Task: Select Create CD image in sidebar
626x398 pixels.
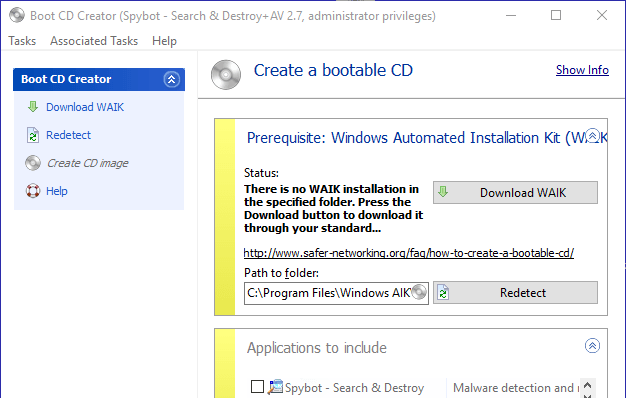Action: pyautogui.click(x=87, y=163)
